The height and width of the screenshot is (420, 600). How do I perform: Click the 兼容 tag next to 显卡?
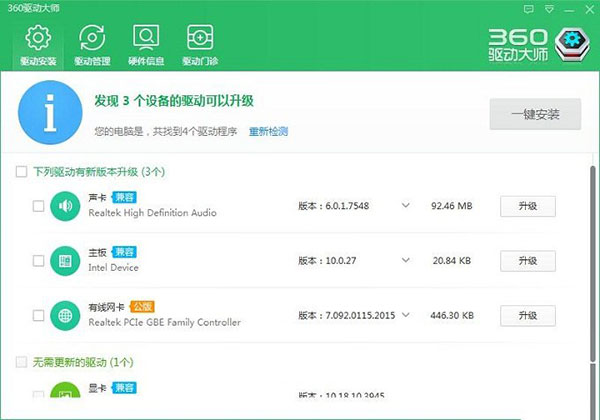[x=124, y=388]
